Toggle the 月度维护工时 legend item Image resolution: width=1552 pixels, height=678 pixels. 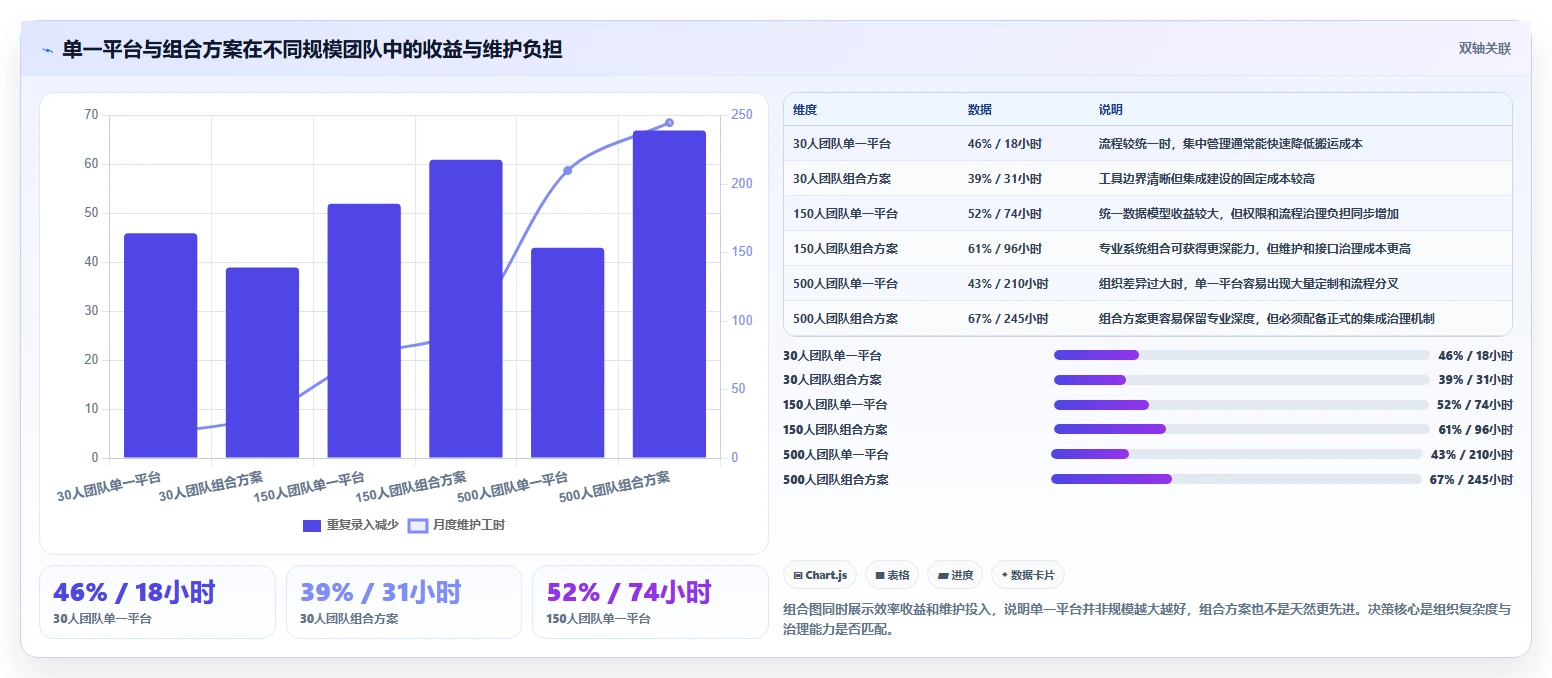(456, 525)
